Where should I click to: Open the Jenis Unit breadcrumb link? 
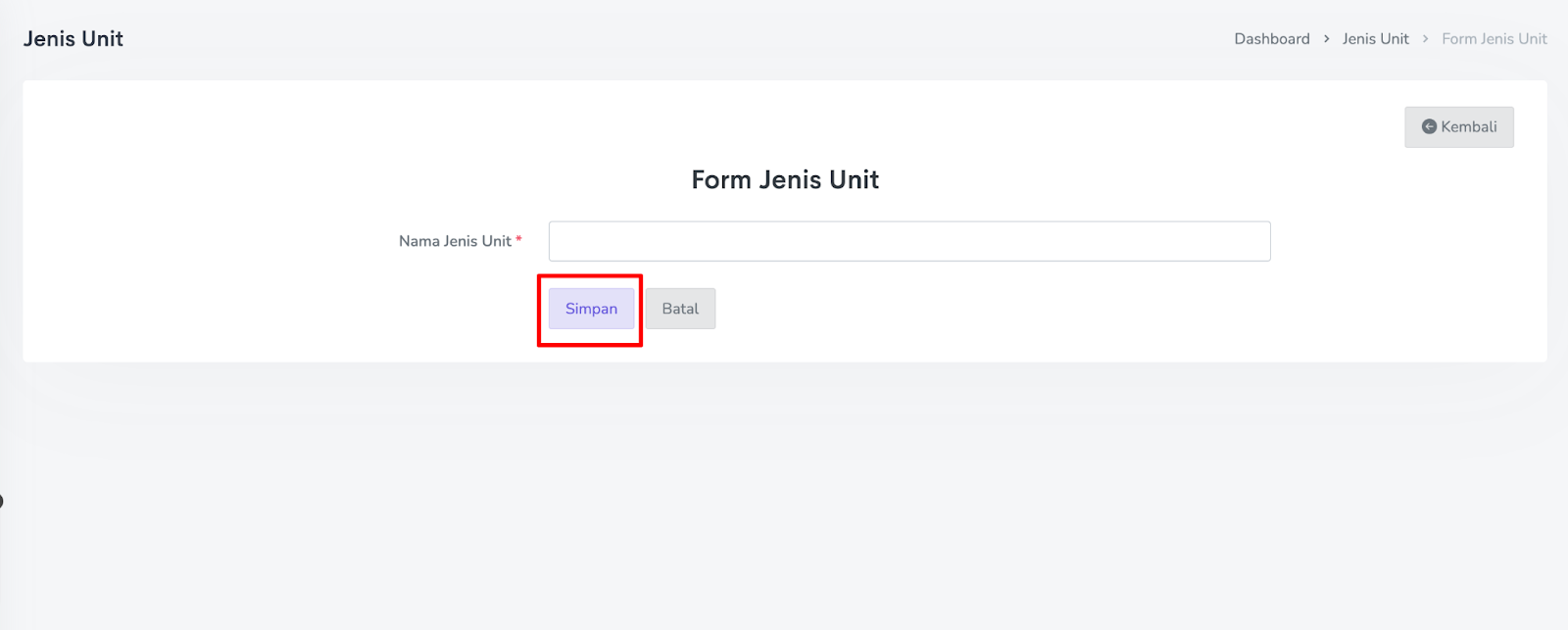pyautogui.click(x=1375, y=39)
